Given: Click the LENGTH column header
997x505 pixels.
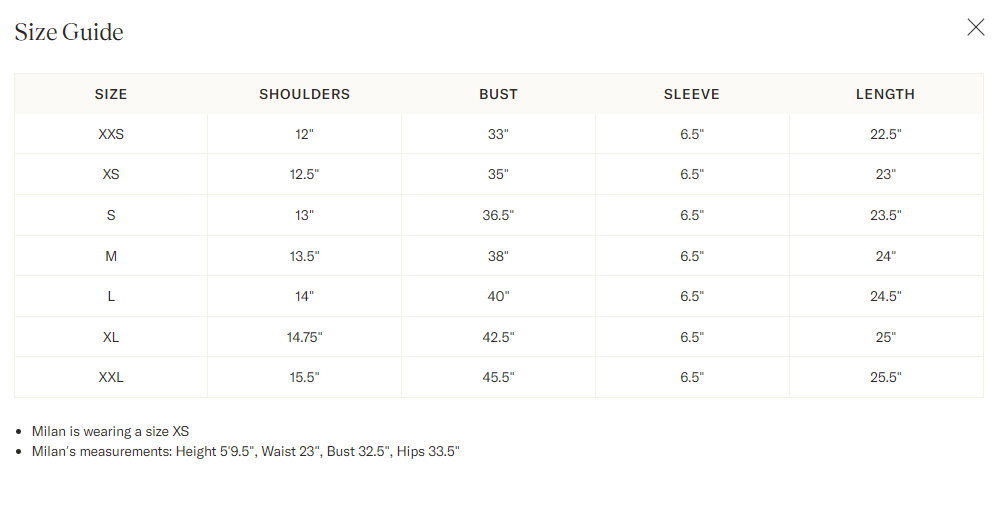Looking at the screenshot, I should (x=885, y=94).
